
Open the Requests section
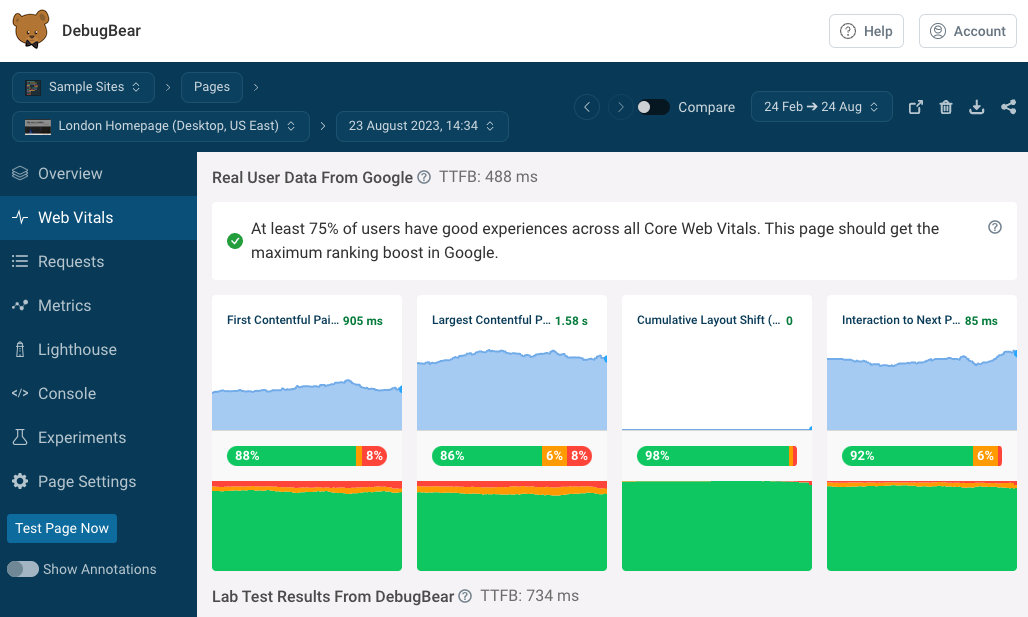[x=98, y=262]
